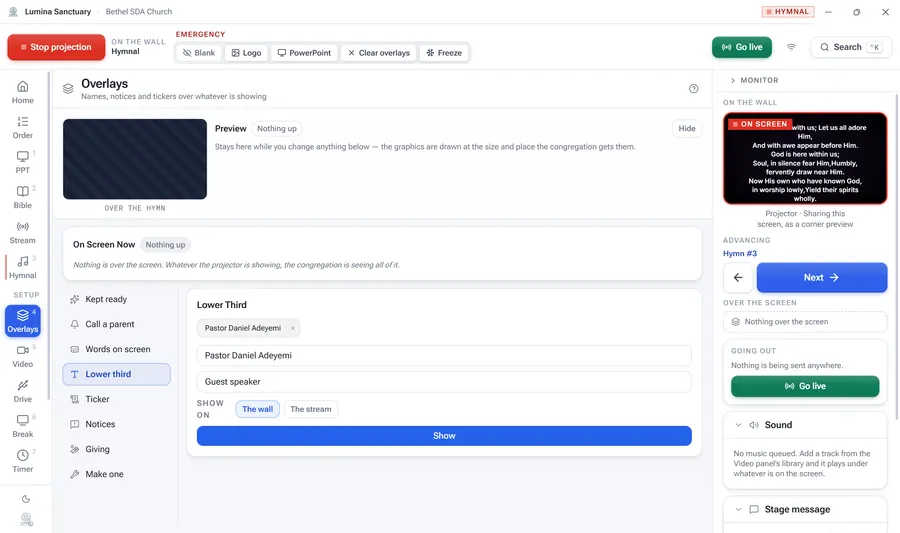Click the blue Show button
Image resolution: width=900 pixels, height=533 pixels.
pyautogui.click(x=444, y=436)
